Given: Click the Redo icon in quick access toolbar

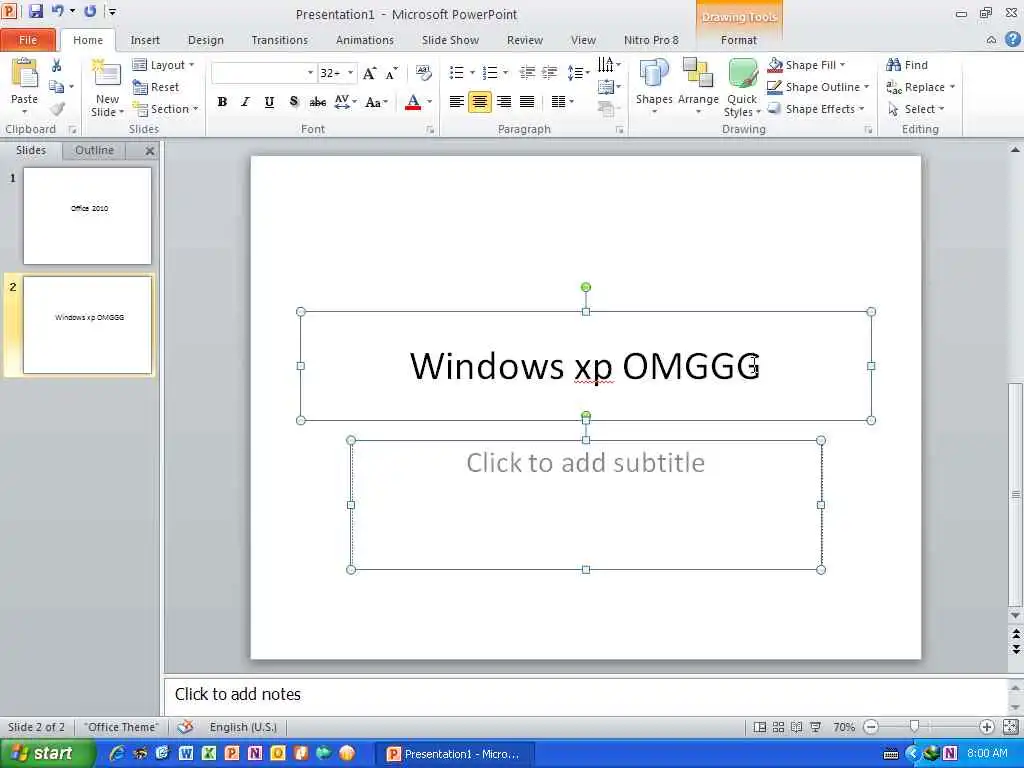Looking at the screenshot, I should (90, 11).
